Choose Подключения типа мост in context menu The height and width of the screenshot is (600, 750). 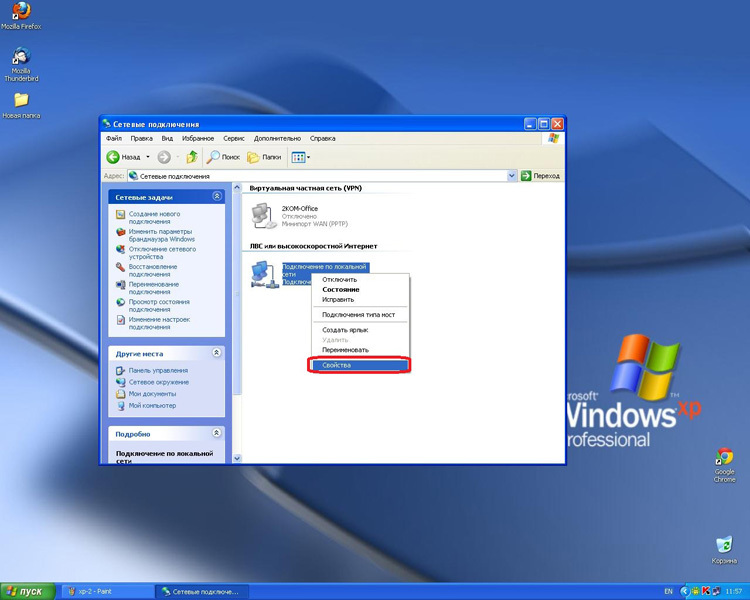pos(360,315)
